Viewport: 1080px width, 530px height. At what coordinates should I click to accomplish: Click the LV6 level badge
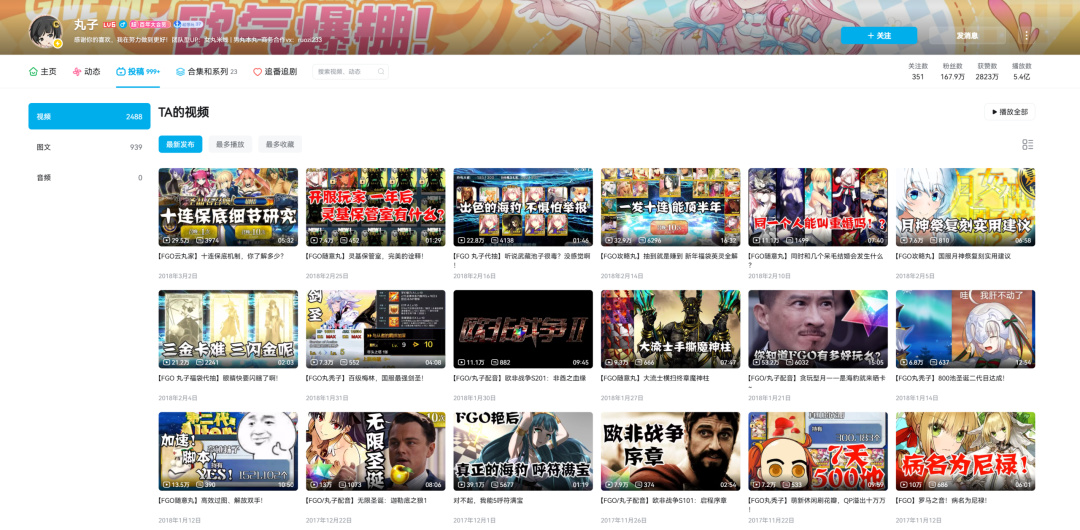click(x=109, y=24)
